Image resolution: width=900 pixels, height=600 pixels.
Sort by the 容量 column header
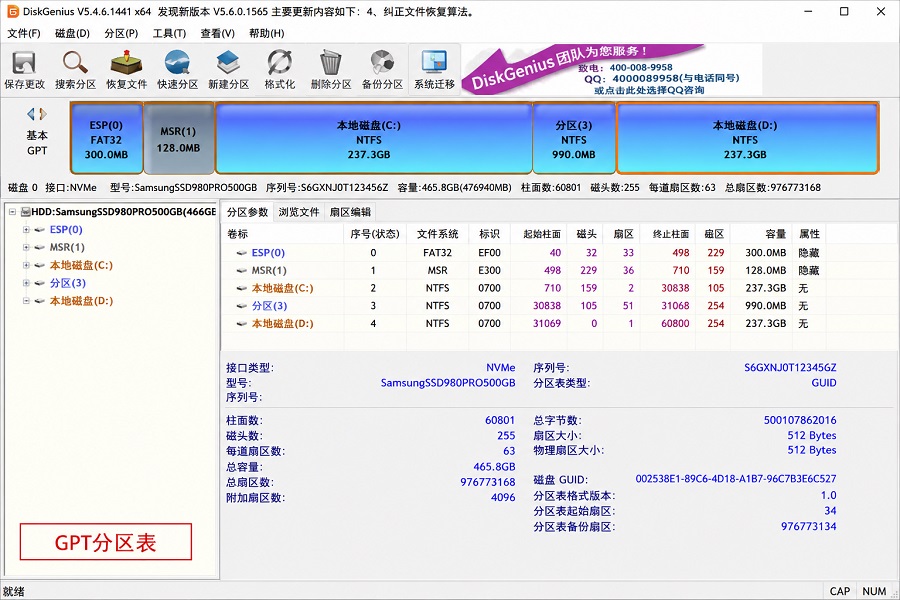click(761, 234)
